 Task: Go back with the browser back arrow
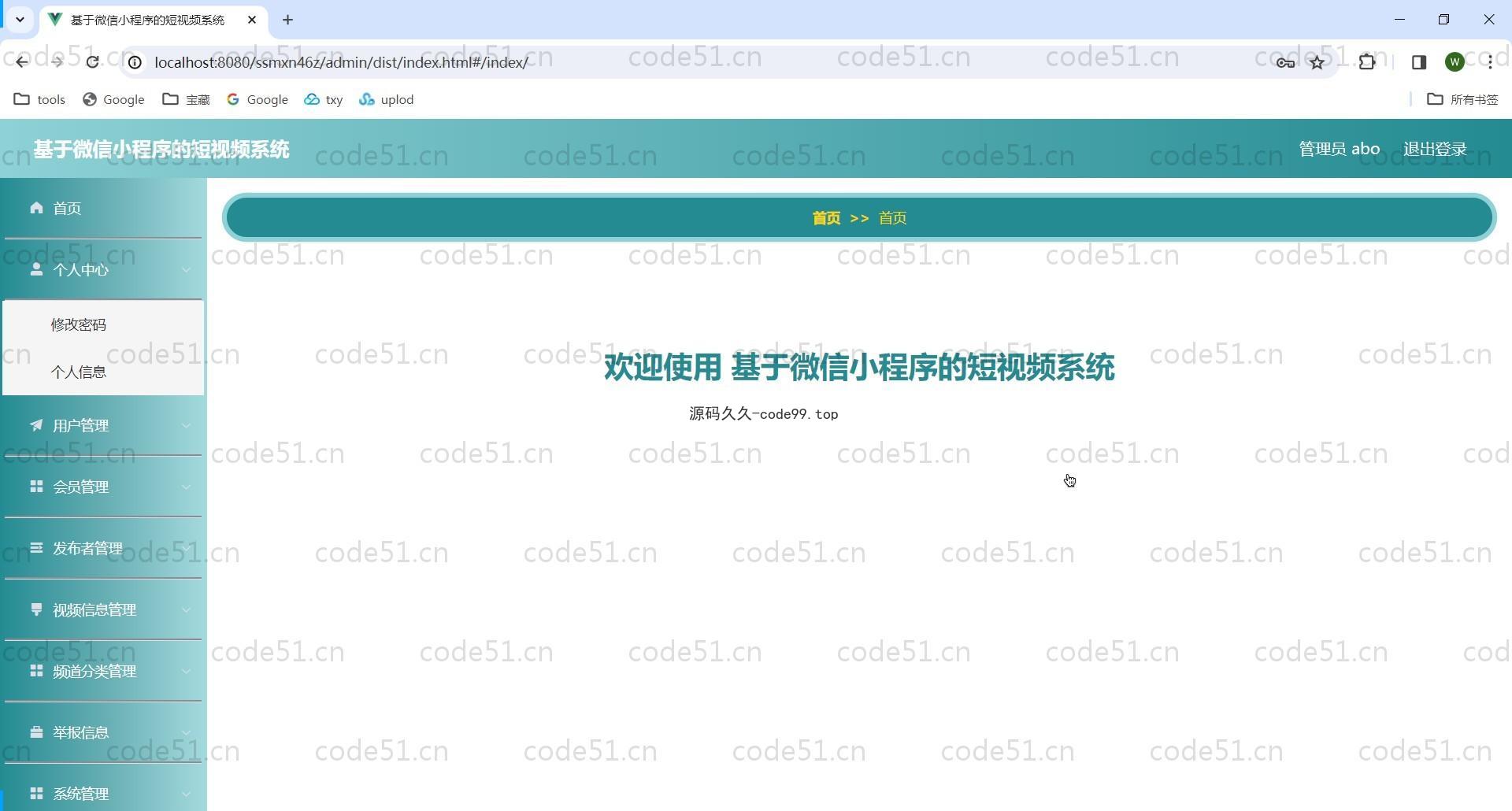click(x=21, y=62)
